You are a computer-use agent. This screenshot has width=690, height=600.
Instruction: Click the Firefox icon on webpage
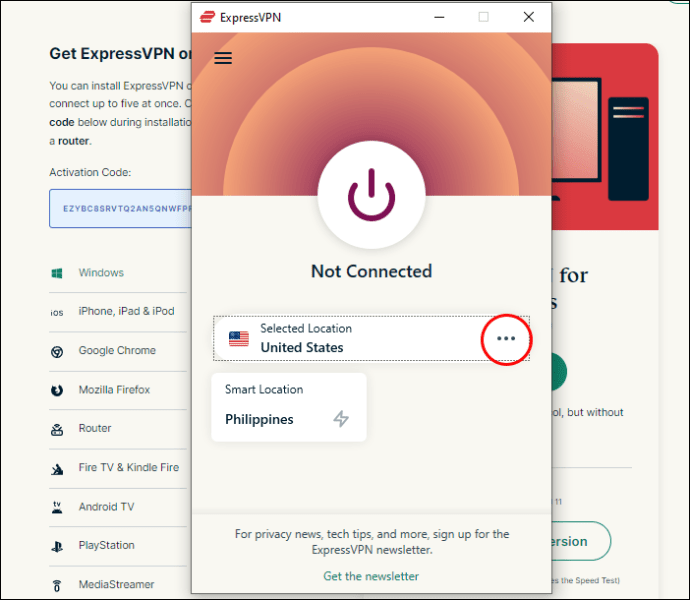[x=57, y=390]
